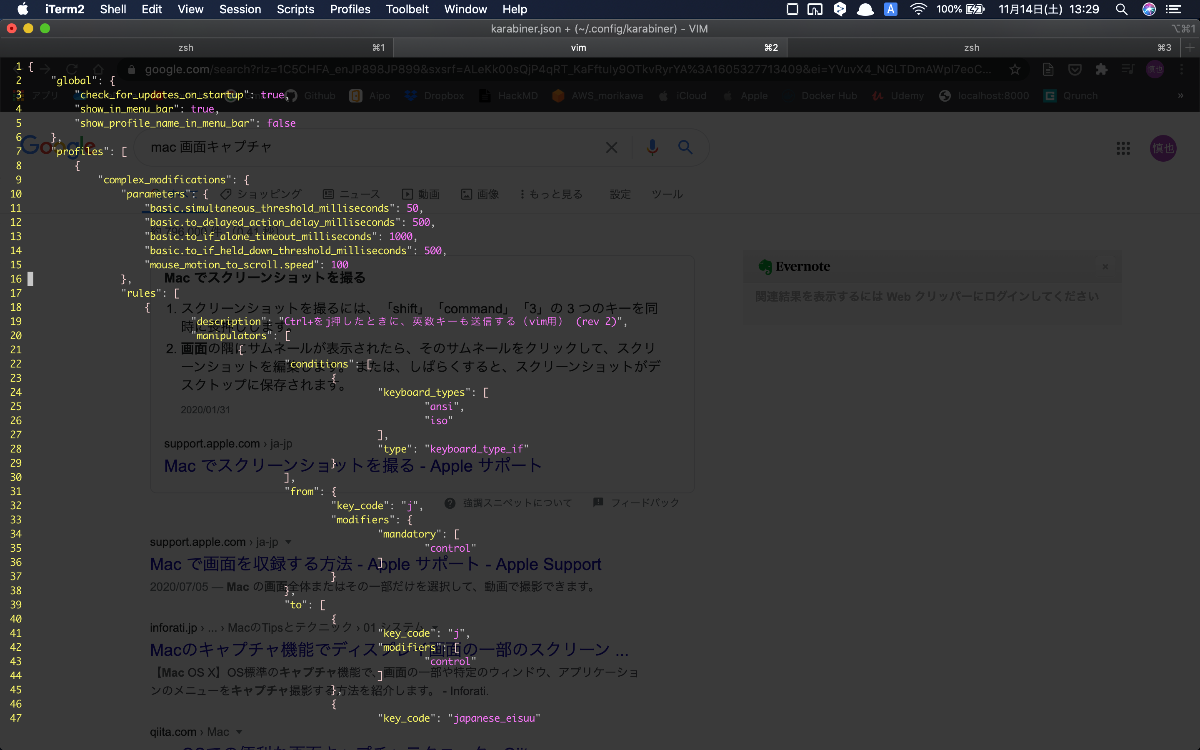The height and width of the screenshot is (750, 1200).
Task: Open the iTerm2 application menu
Action: pyautogui.click(x=65, y=9)
